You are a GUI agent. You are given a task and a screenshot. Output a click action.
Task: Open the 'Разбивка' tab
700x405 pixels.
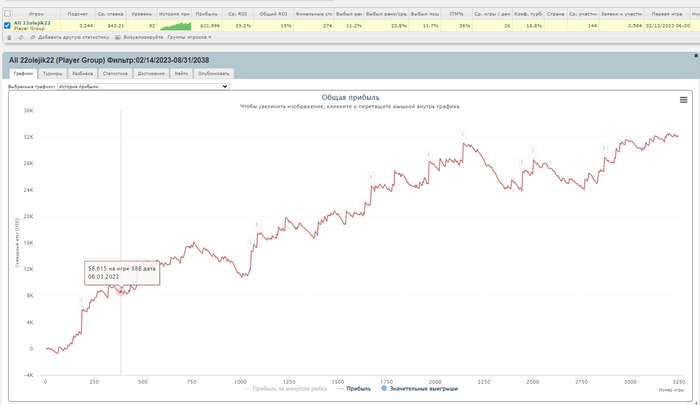pos(83,74)
